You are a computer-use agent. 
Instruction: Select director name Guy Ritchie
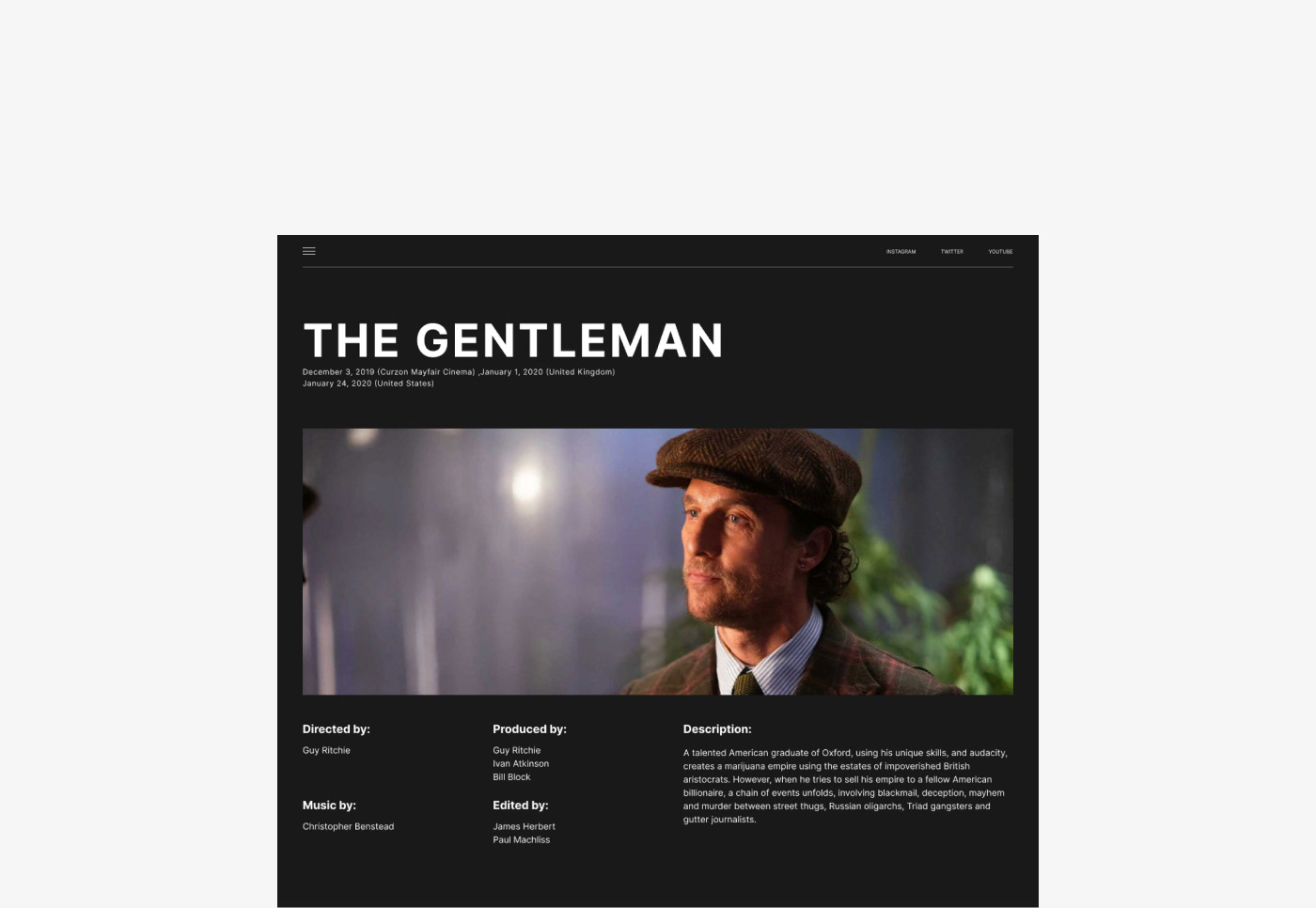click(x=326, y=750)
